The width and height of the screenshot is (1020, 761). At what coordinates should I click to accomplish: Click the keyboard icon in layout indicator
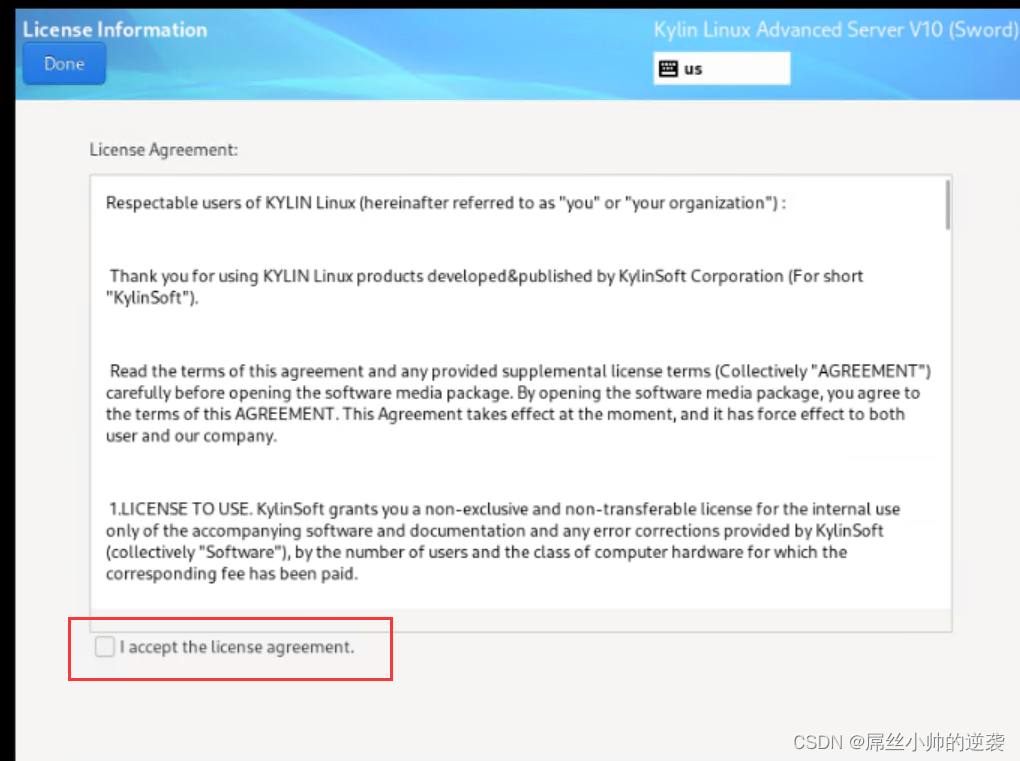point(669,69)
